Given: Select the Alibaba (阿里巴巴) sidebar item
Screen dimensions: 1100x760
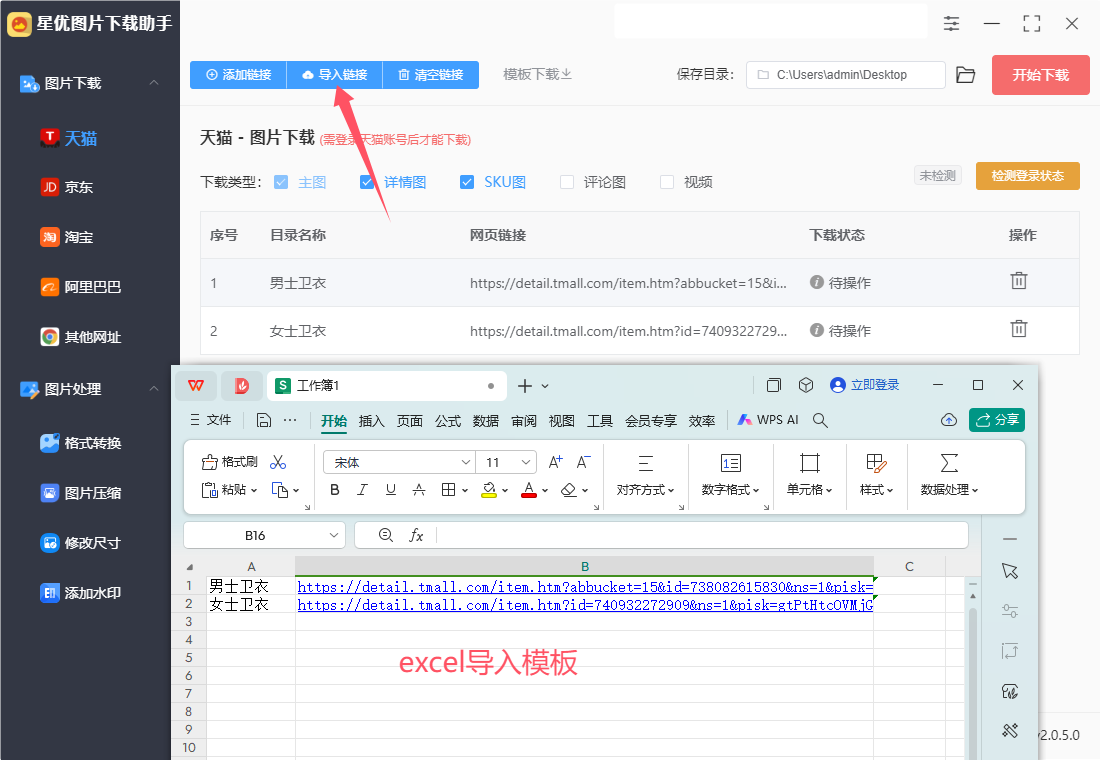Looking at the screenshot, I should pyautogui.click(x=81, y=287).
